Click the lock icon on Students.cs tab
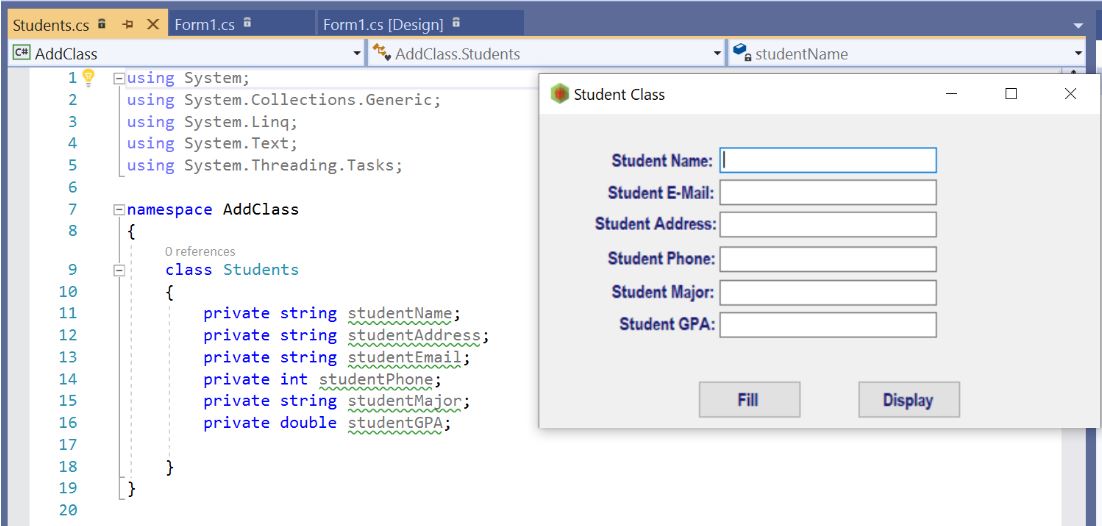 [101, 23]
